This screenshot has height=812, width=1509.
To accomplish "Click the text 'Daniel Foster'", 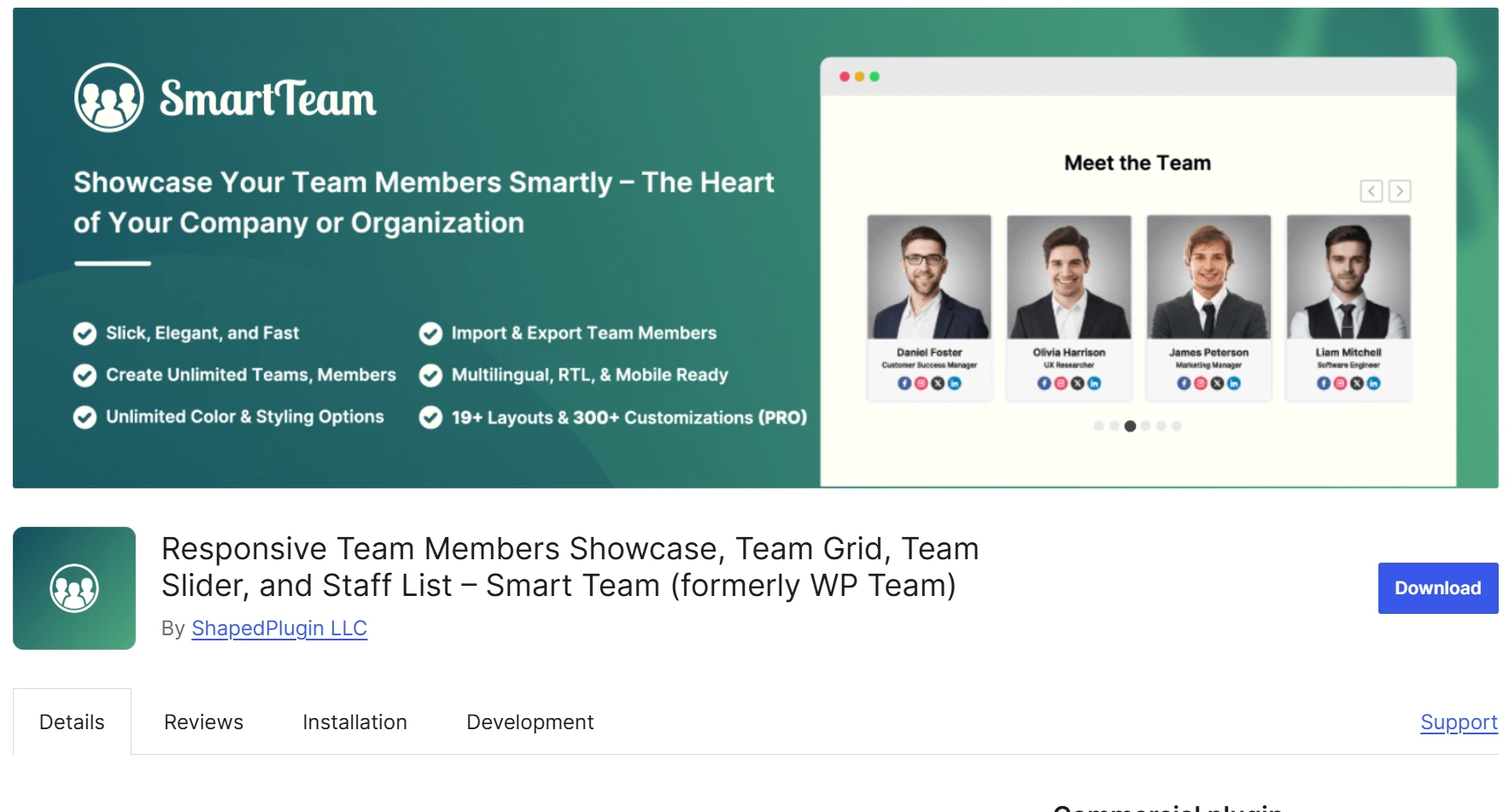I will tap(929, 352).
